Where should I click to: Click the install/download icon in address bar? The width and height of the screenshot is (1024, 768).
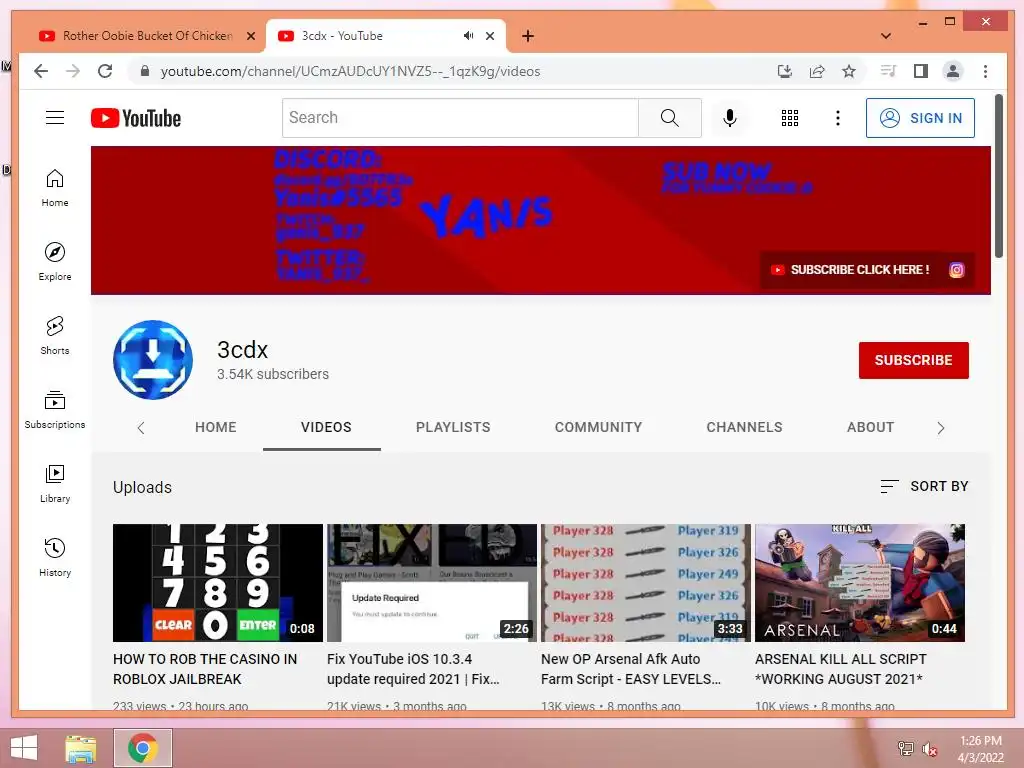point(785,71)
